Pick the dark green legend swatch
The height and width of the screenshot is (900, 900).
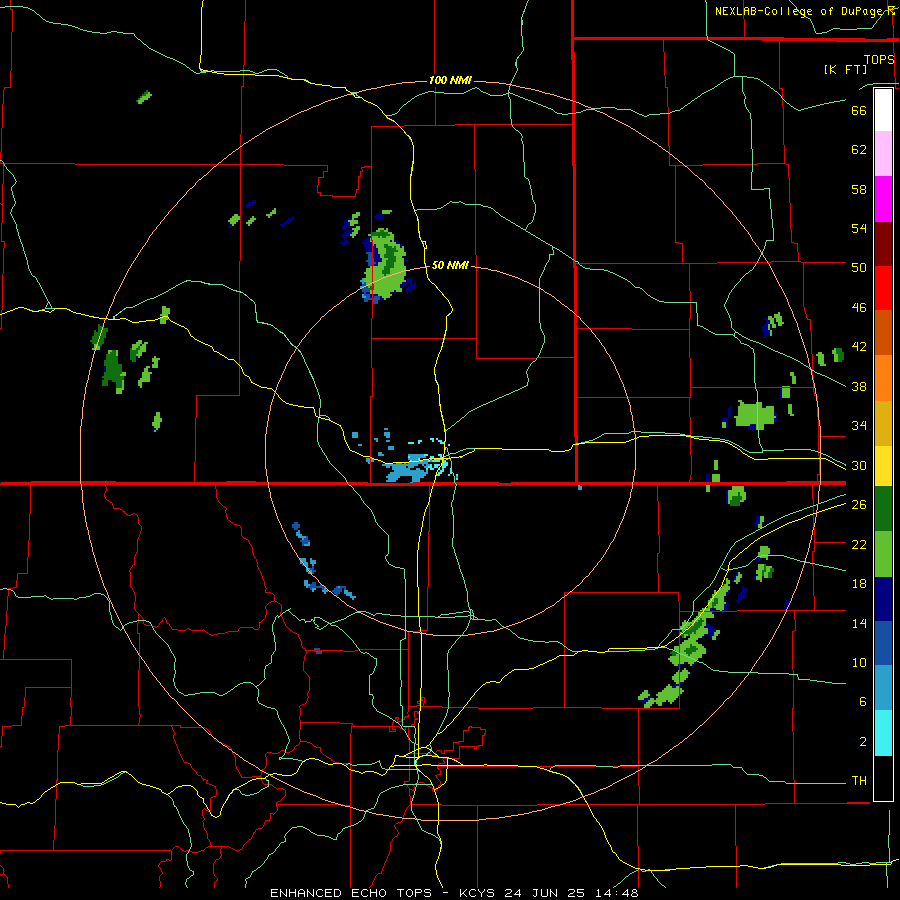883,509
